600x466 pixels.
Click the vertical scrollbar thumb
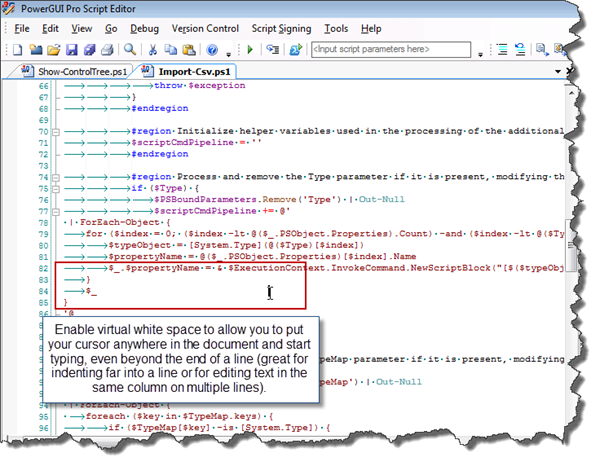point(571,245)
